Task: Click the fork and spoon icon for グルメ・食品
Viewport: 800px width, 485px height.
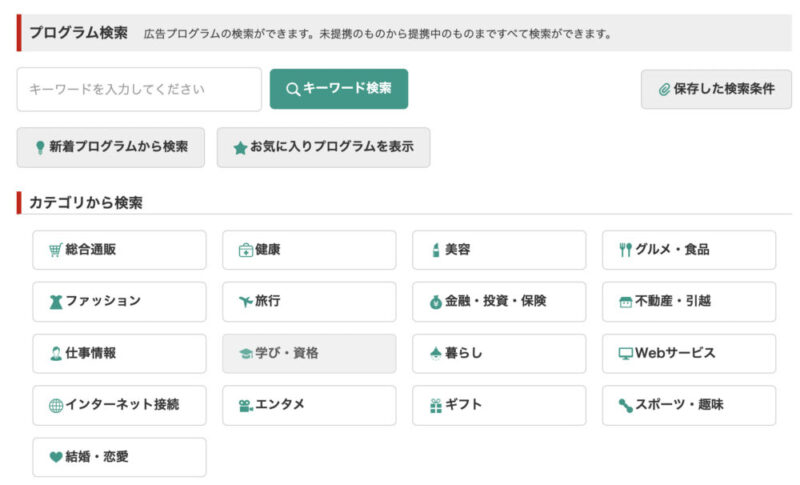Action: point(626,250)
